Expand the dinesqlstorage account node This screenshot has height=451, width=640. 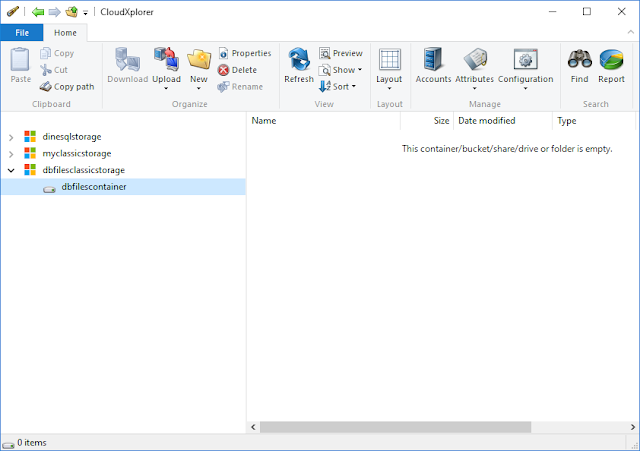click(11, 138)
